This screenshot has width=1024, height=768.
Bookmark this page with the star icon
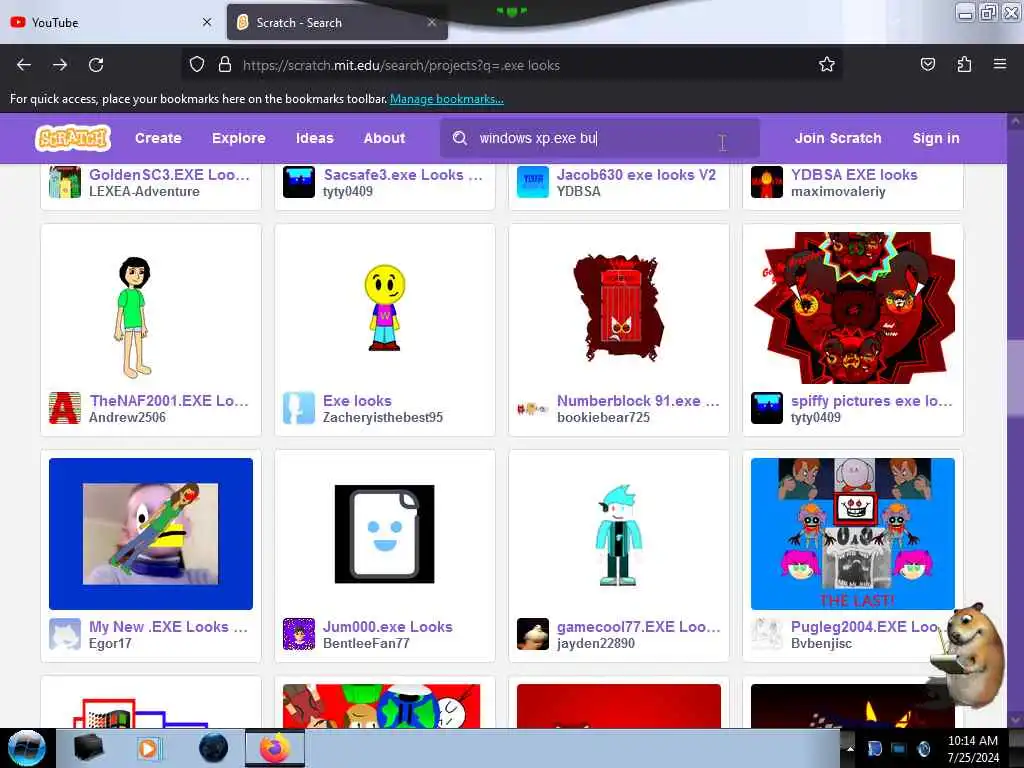(x=827, y=64)
